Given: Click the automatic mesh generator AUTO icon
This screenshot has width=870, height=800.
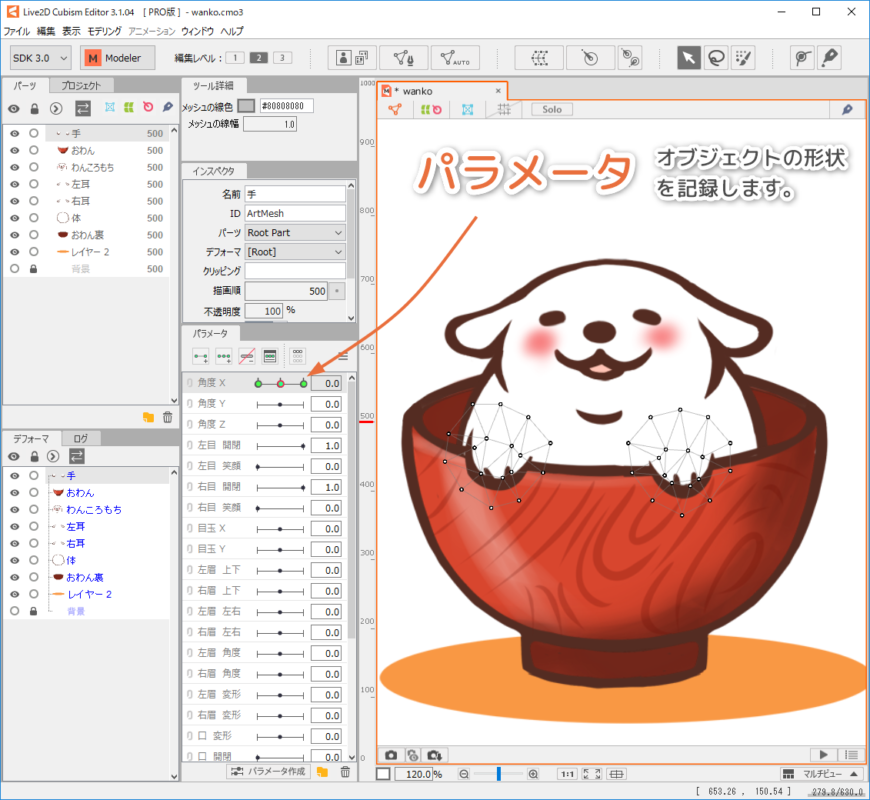Looking at the screenshot, I should click(454, 58).
